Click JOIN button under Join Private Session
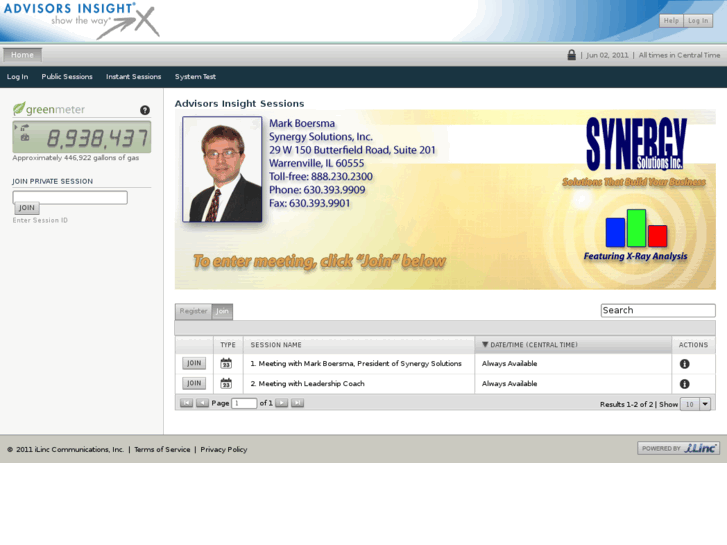The image size is (727, 545). click(x=26, y=208)
